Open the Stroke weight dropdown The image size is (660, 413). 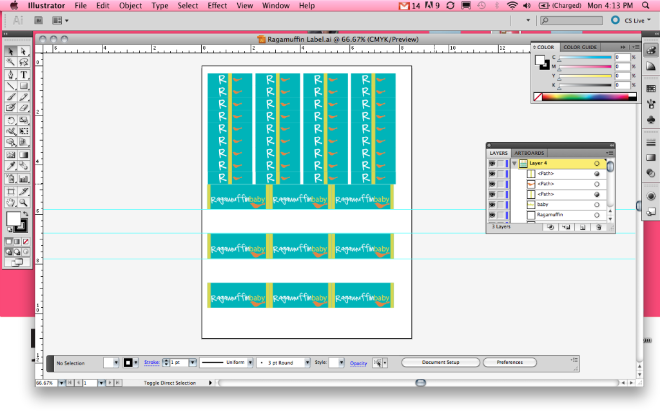pos(192,362)
